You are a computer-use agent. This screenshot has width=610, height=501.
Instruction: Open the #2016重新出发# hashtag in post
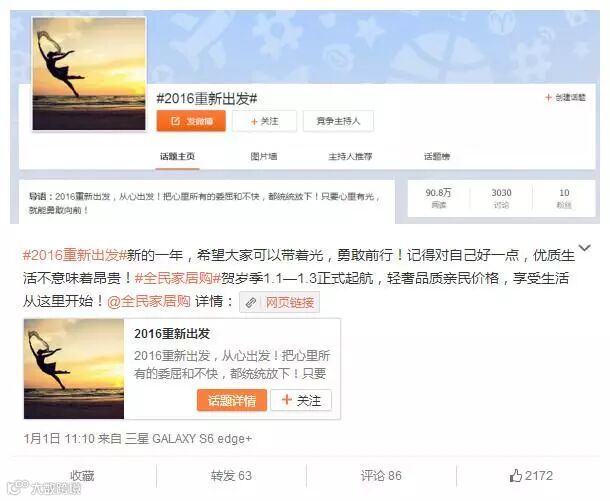click(x=75, y=255)
